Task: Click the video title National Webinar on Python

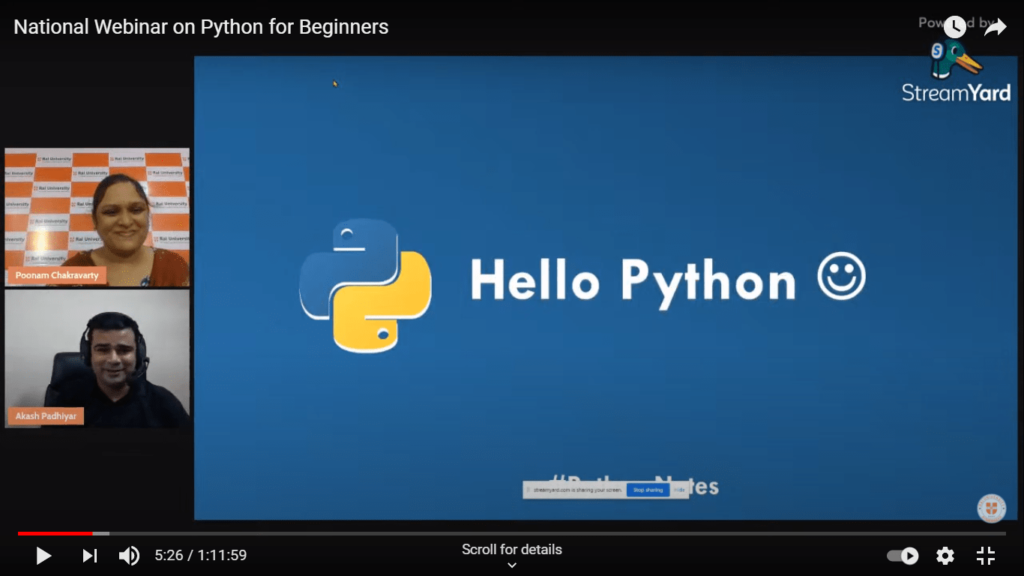Action: pyautogui.click(x=201, y=27)
